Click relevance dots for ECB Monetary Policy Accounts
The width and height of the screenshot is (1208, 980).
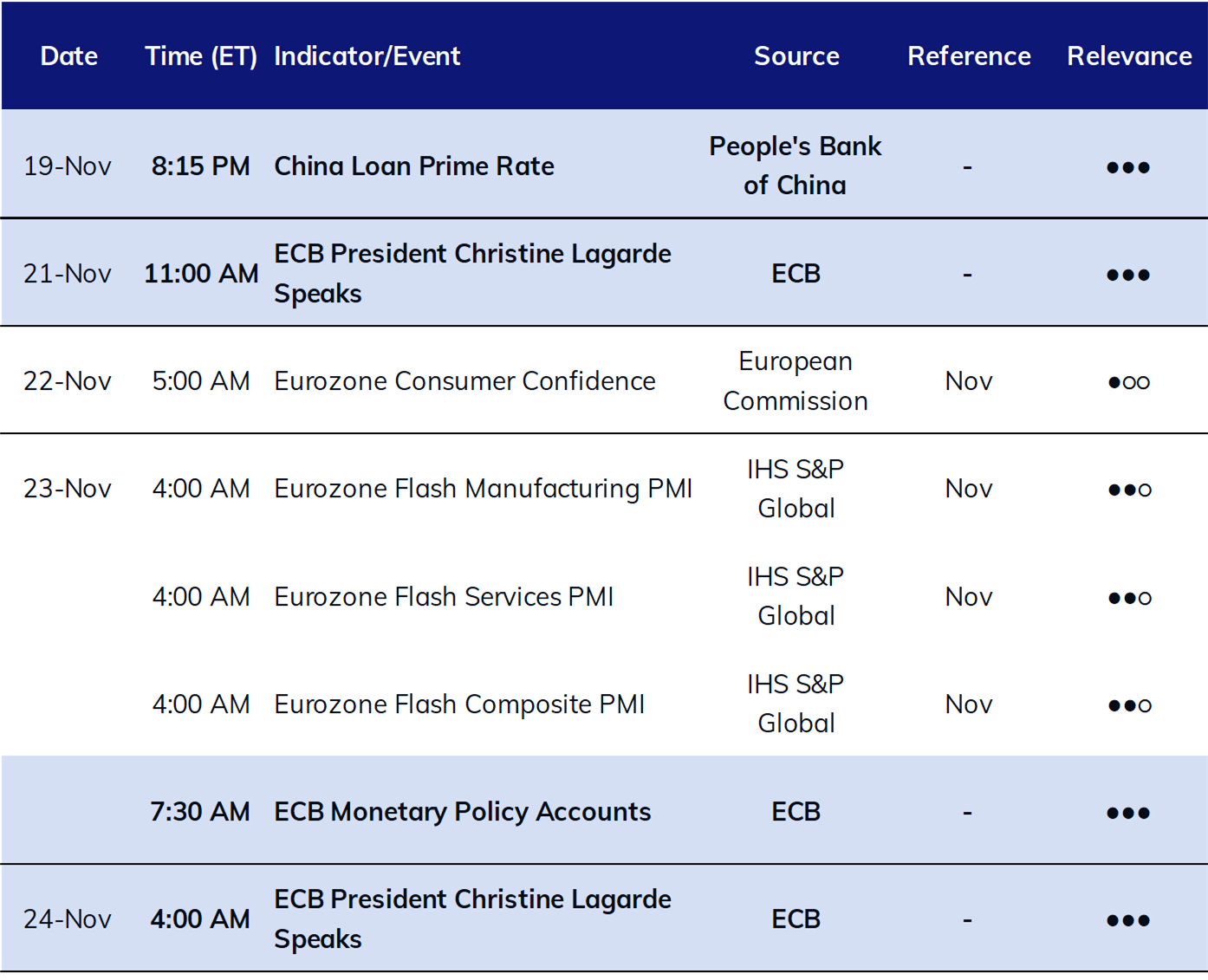point(1128,813)
